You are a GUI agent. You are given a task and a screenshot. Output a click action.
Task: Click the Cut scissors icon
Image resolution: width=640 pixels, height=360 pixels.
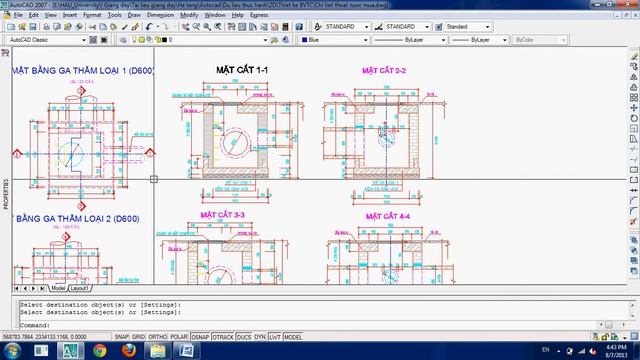pyautogui.click(x=92, y=27)
